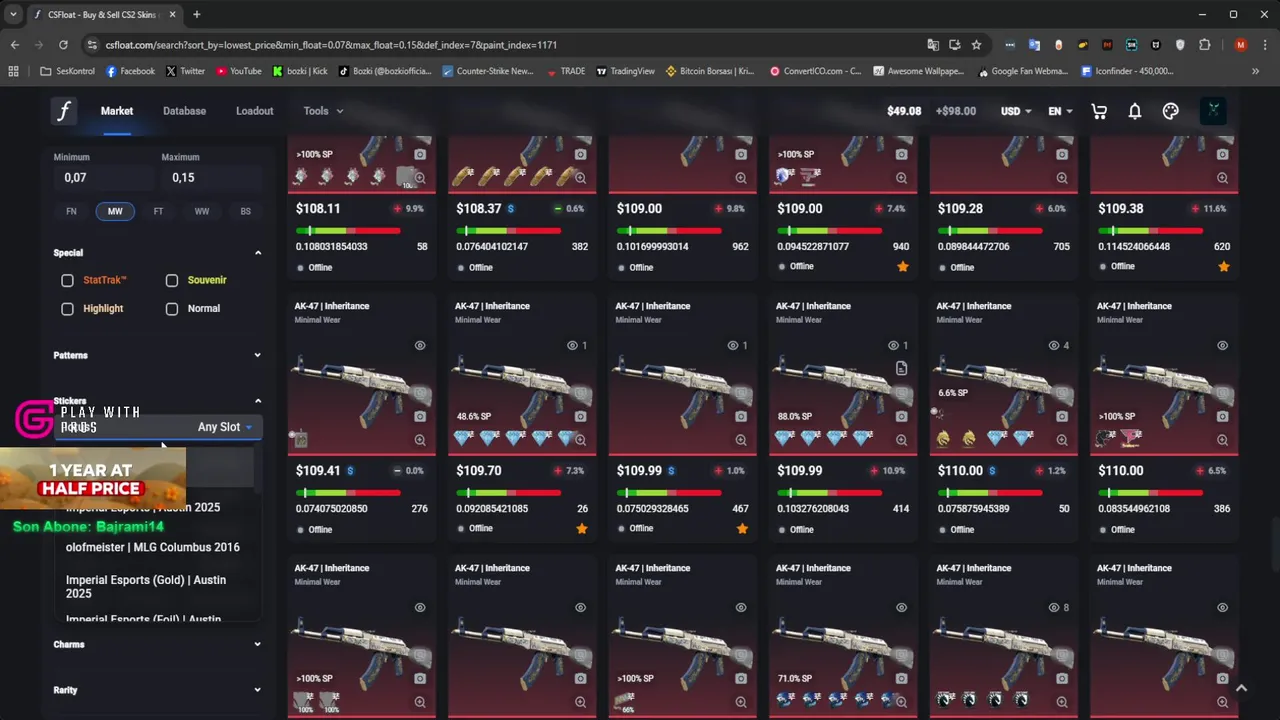Switch to the Market tab
This screenshot has width=1280, height=720.
click(117, 111)
